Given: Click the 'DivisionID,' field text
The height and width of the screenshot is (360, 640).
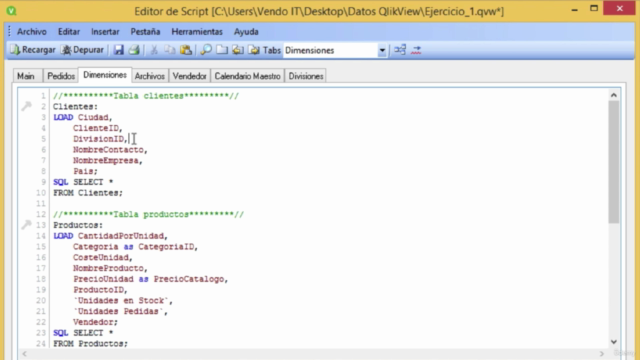Looking at the screenshot, I should tap(100, 139).
